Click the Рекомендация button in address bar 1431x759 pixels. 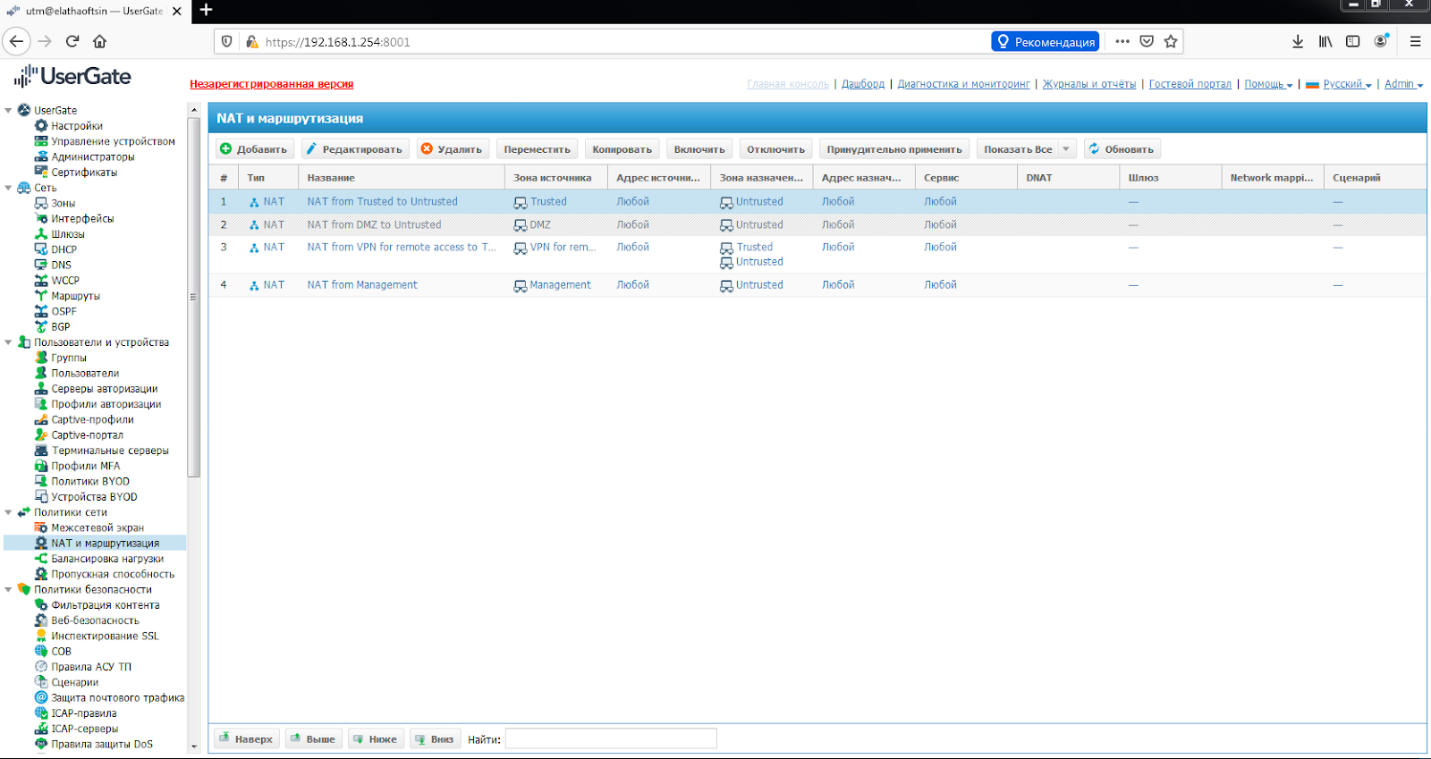[1045, 42]
